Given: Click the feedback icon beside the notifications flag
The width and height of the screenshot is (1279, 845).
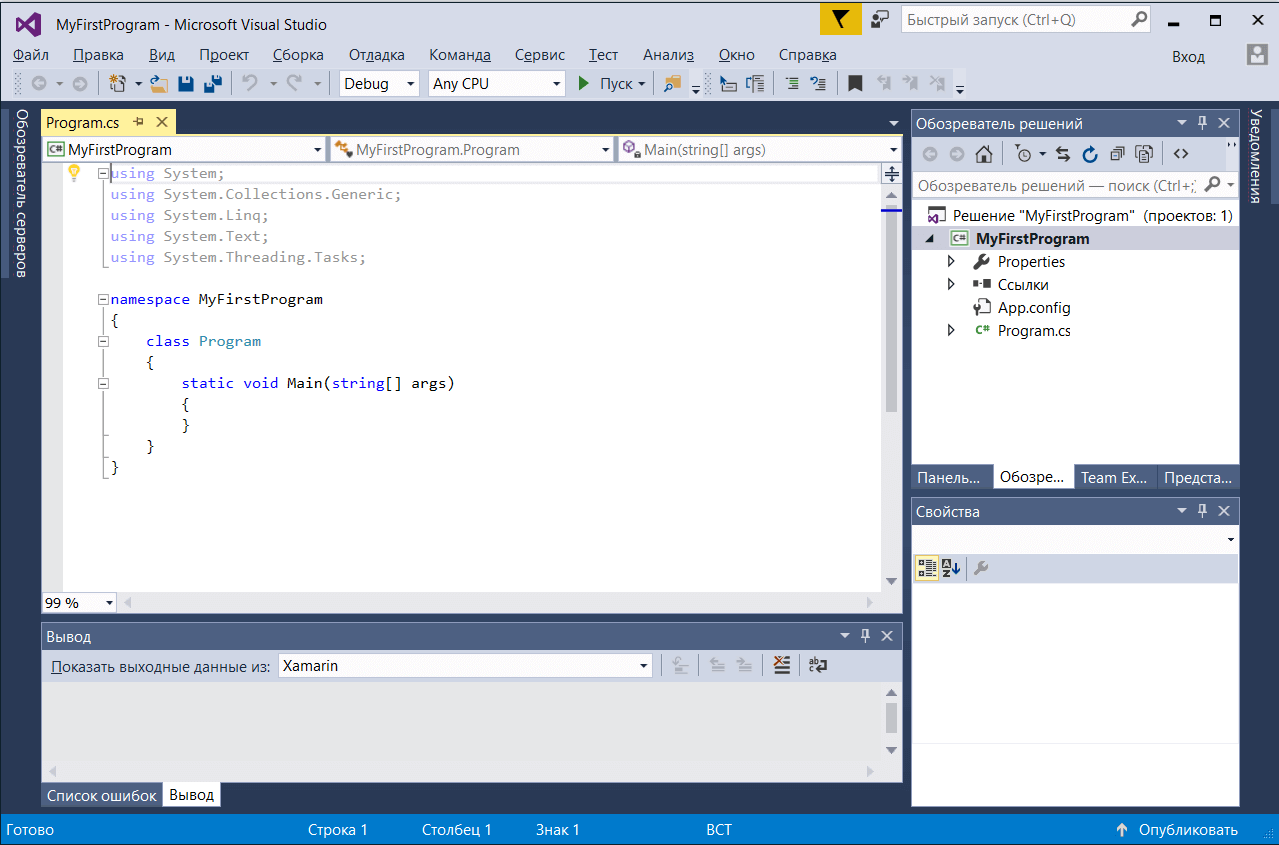Looking at the screenshot, I should [x=880, y=20].
